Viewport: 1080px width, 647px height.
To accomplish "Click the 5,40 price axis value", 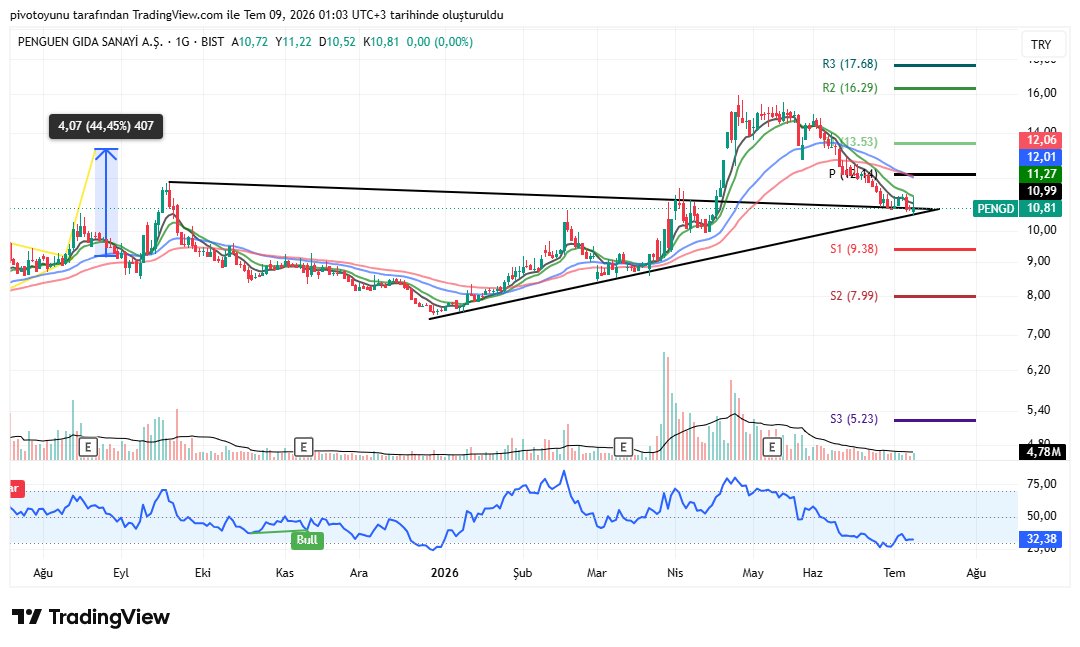I will [x=1041, y=410].
